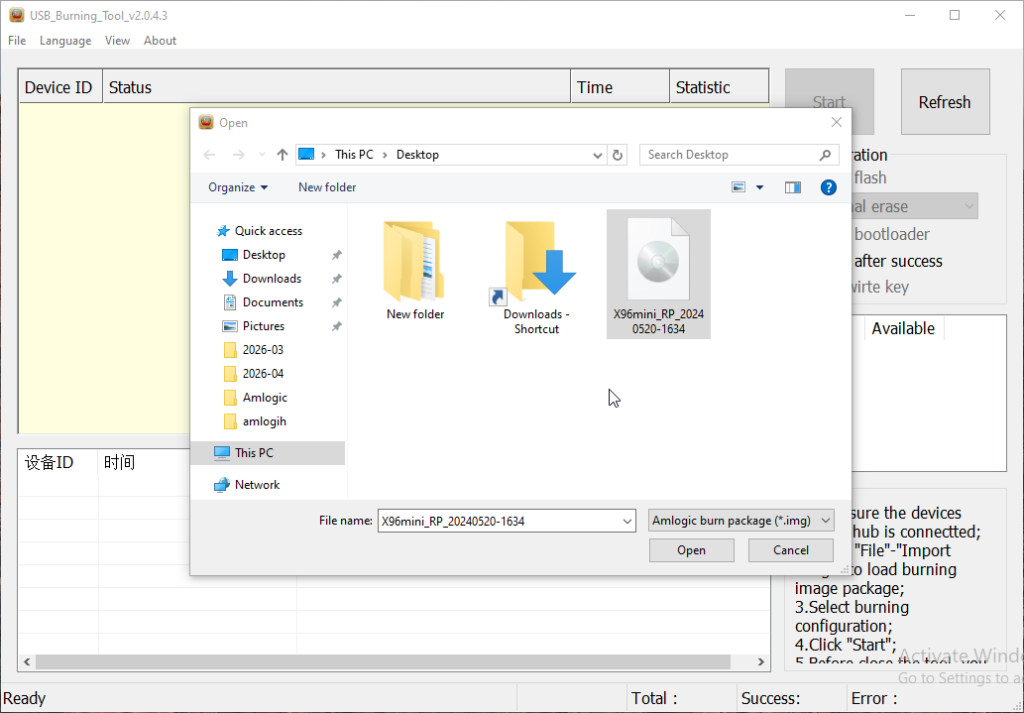Open the Organize menu

(x=238, y=187)
